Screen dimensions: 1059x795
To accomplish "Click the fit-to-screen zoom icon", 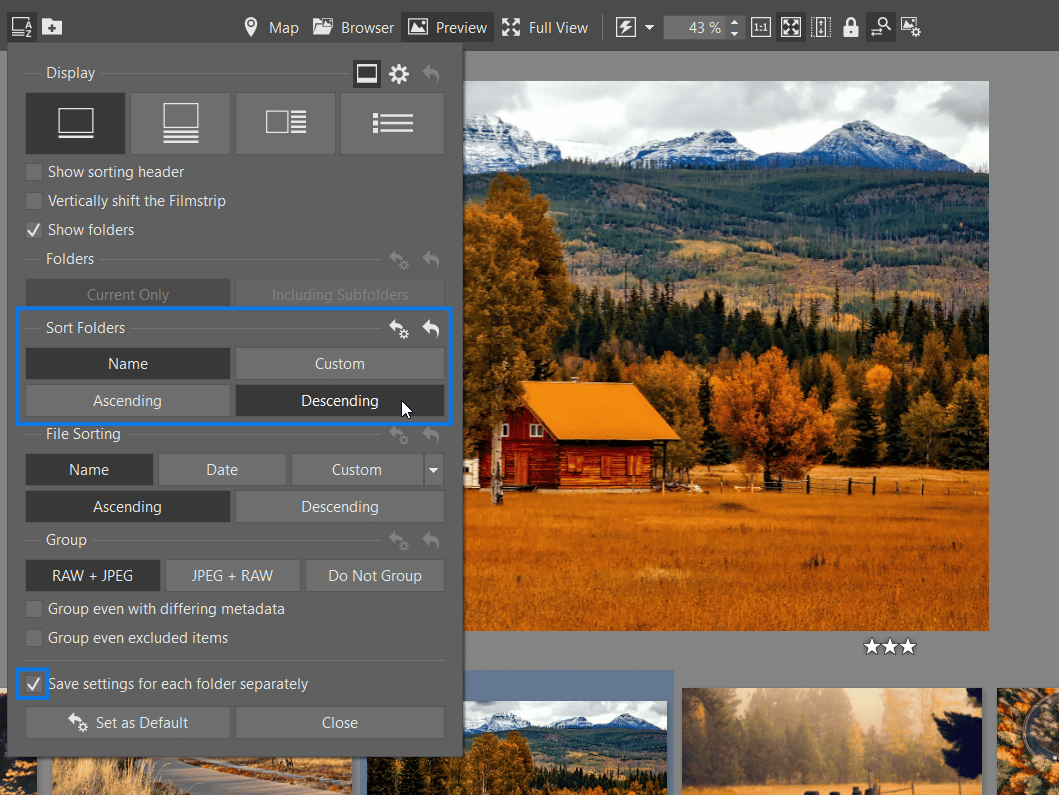I will pyautogui.click(x=790, y=26).
